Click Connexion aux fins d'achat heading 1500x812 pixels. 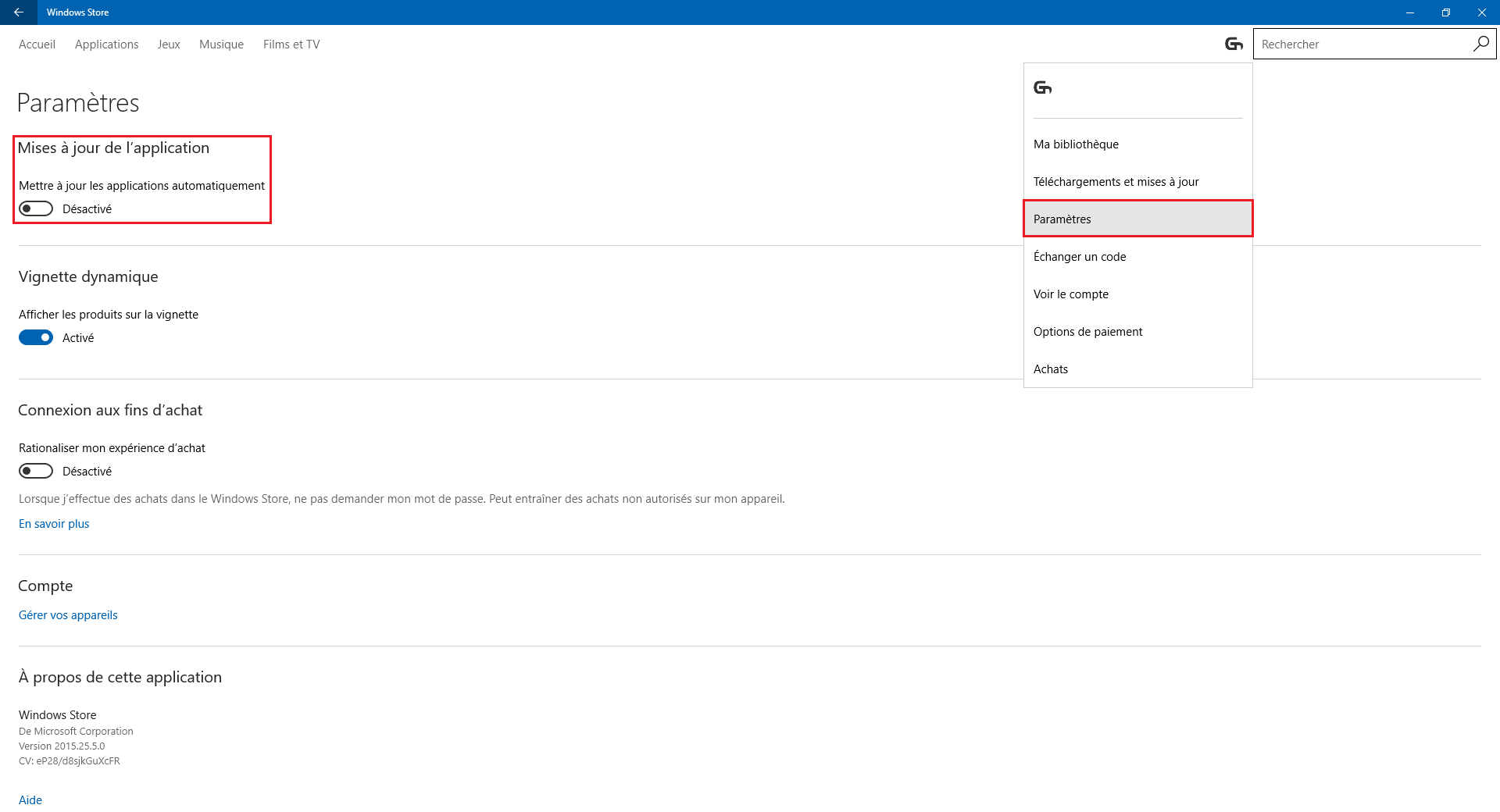(x=110, y=411)
